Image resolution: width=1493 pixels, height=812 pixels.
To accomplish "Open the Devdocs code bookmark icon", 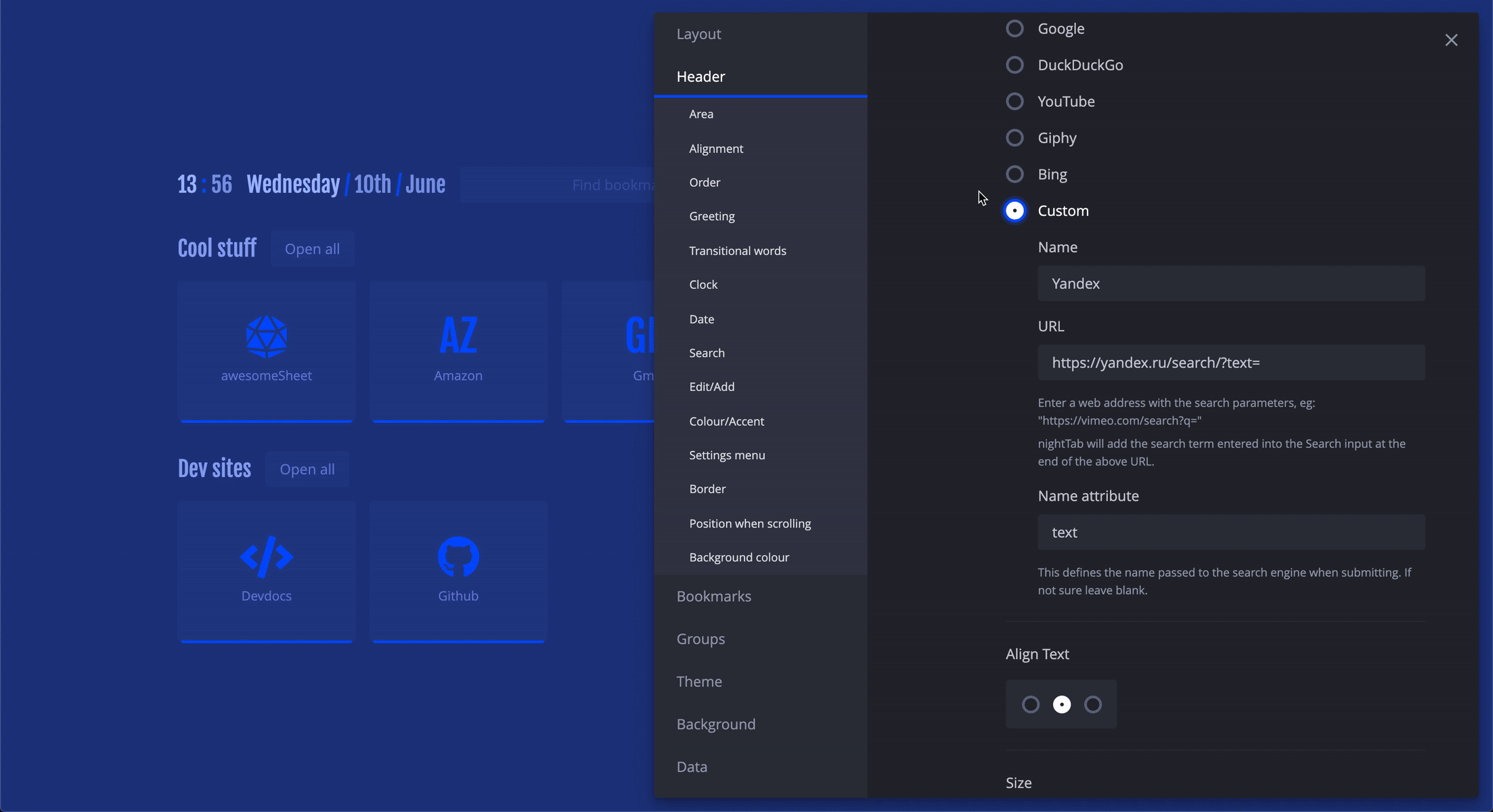I will [267, 557].
